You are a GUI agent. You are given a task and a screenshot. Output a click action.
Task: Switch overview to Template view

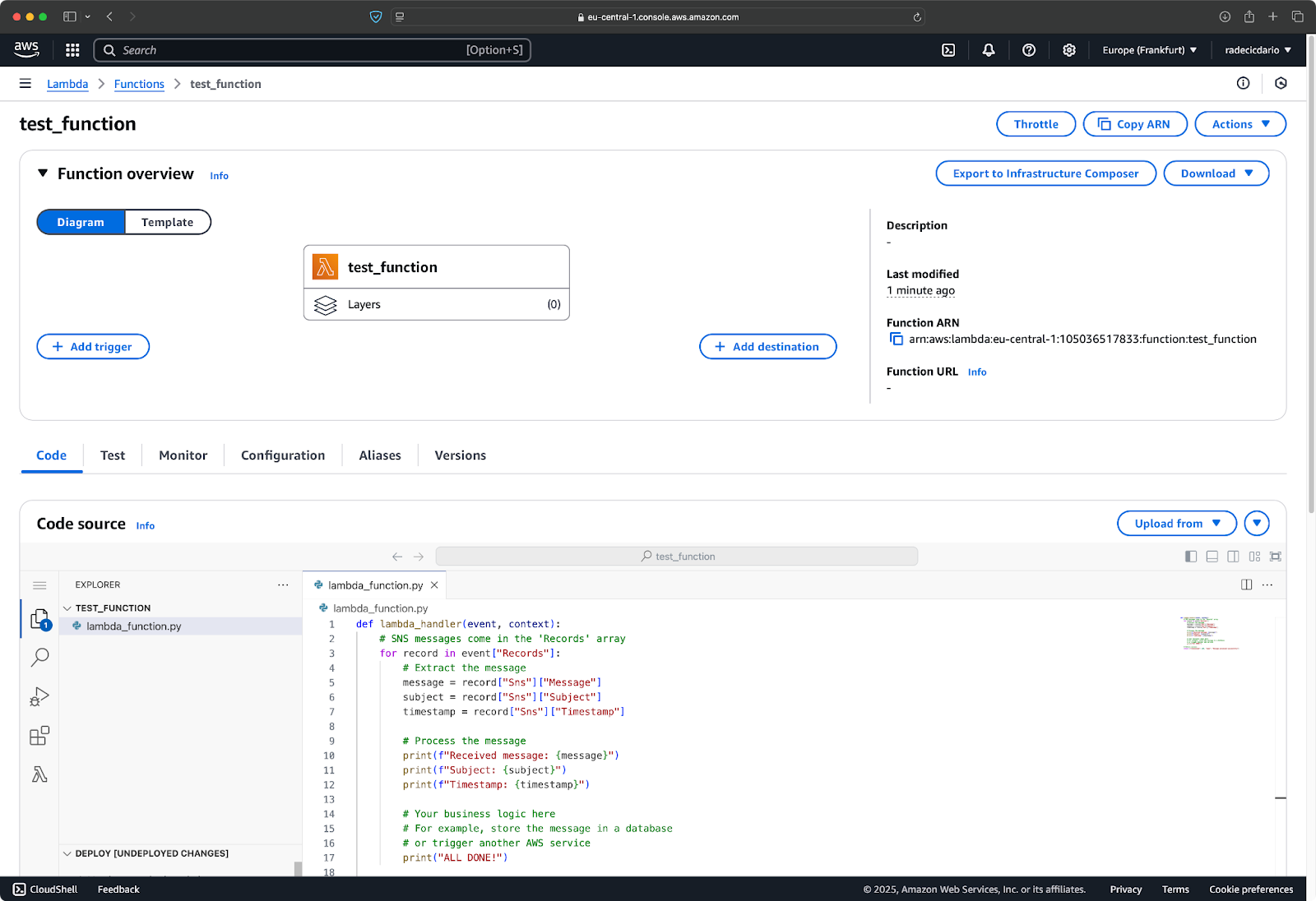point(167,222)
